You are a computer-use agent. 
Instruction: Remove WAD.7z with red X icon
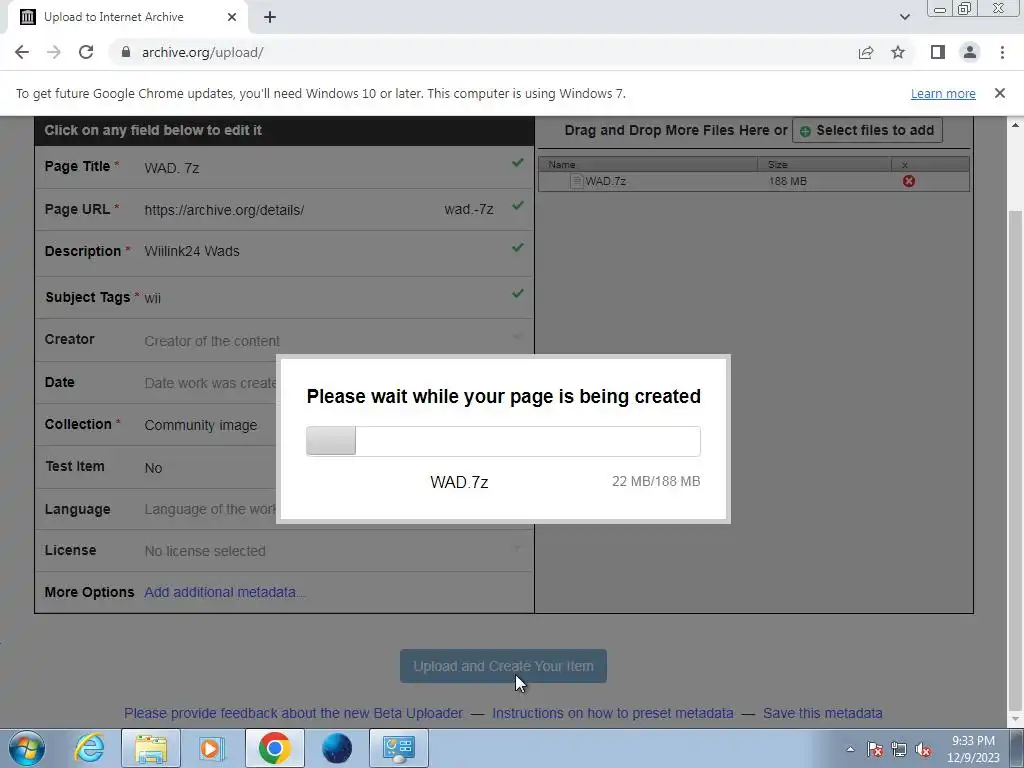click(x=908, y=181)
